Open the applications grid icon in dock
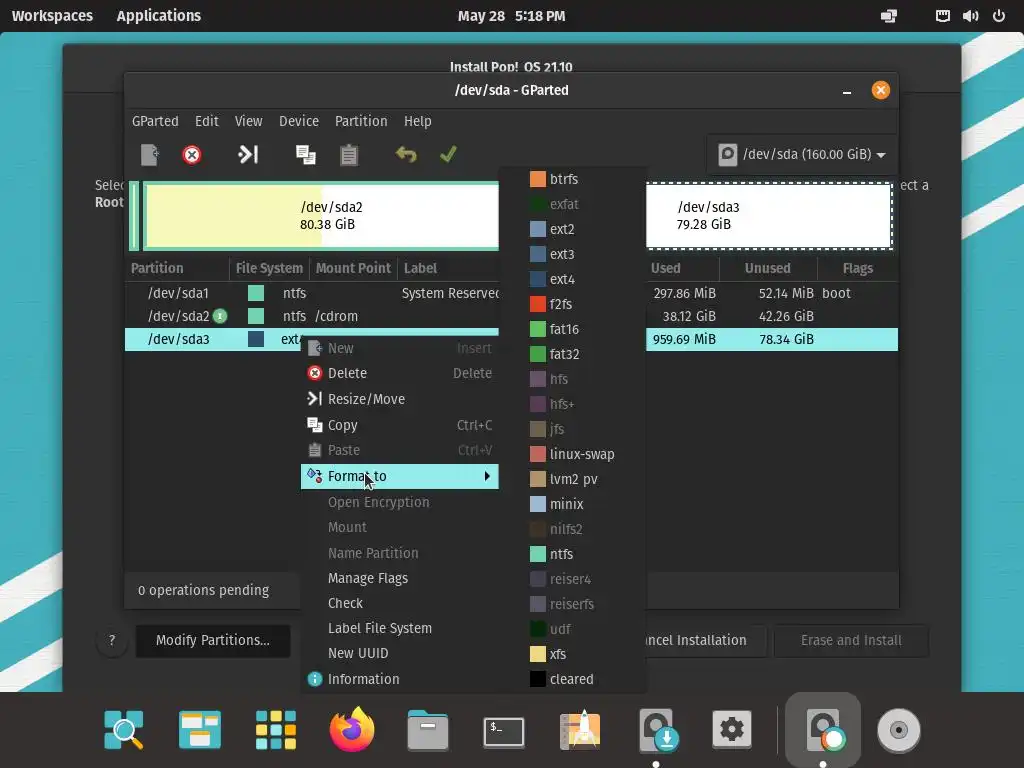The image size is (1024, 768). 276,729
